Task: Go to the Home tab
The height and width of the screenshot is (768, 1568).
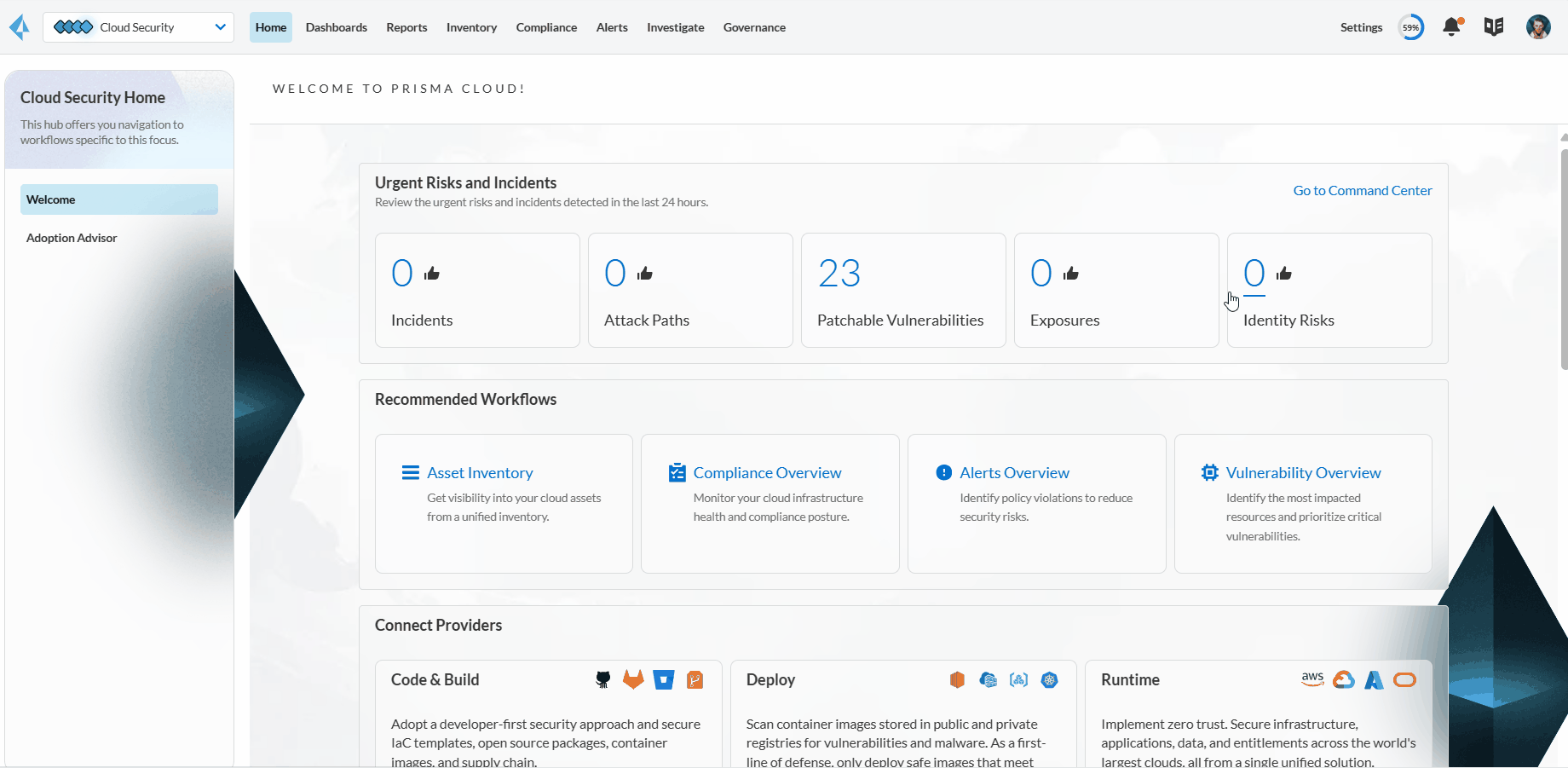Action: tap(271, 27)
